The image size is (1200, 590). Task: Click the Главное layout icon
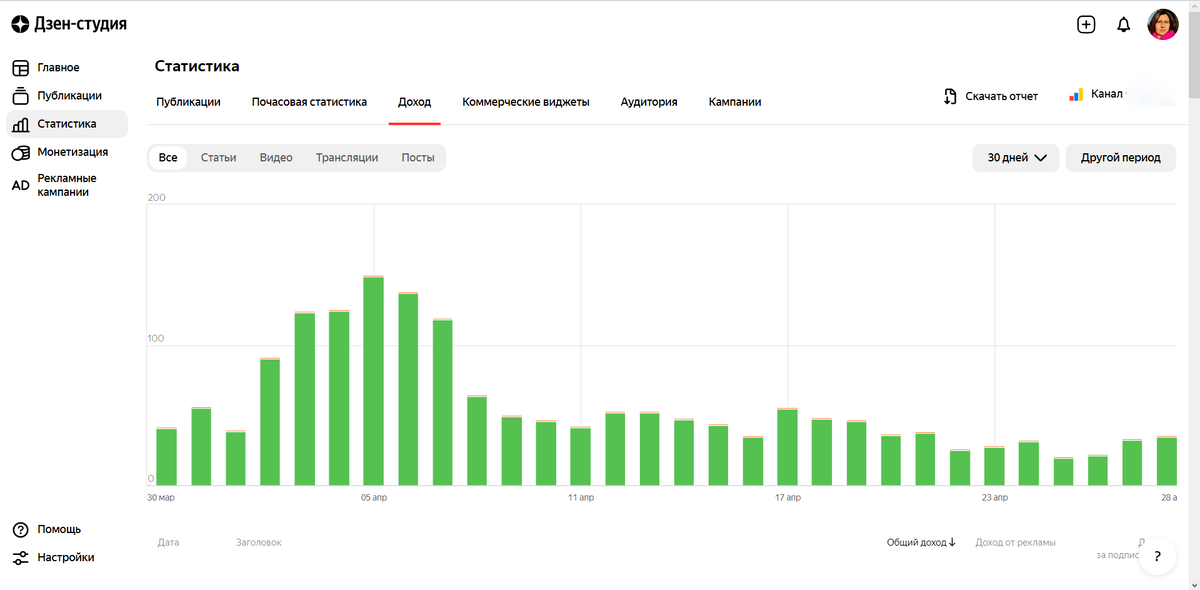click(20, 68)
